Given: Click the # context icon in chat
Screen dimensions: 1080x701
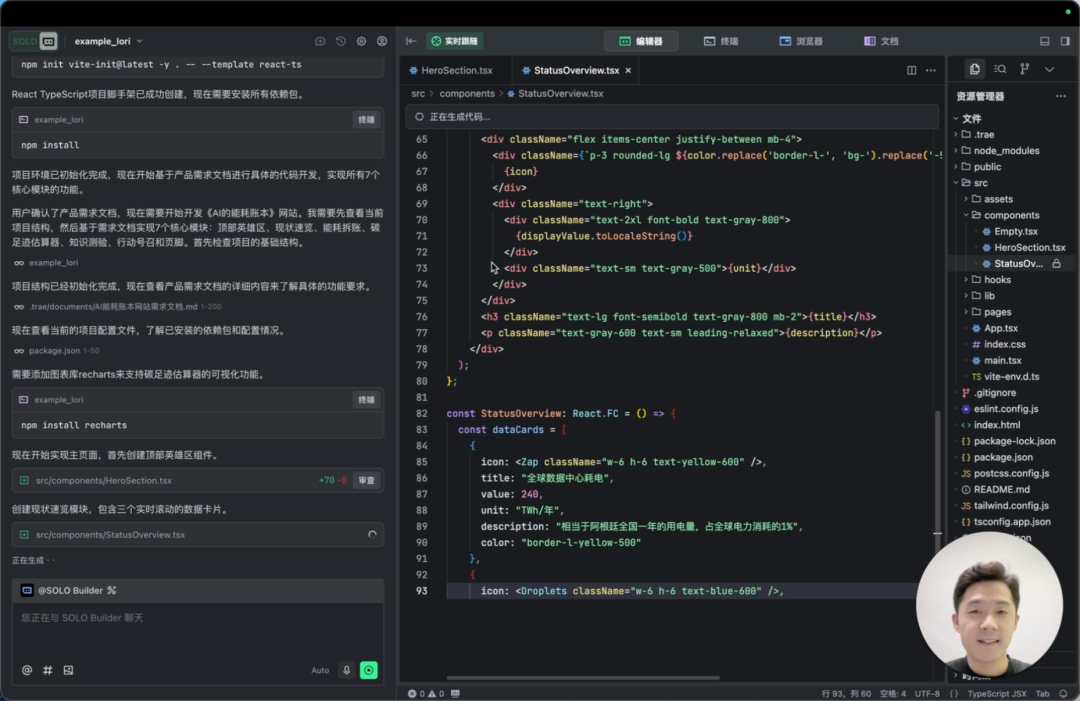Looking at the screenshot, I should [x=47, y=670].
